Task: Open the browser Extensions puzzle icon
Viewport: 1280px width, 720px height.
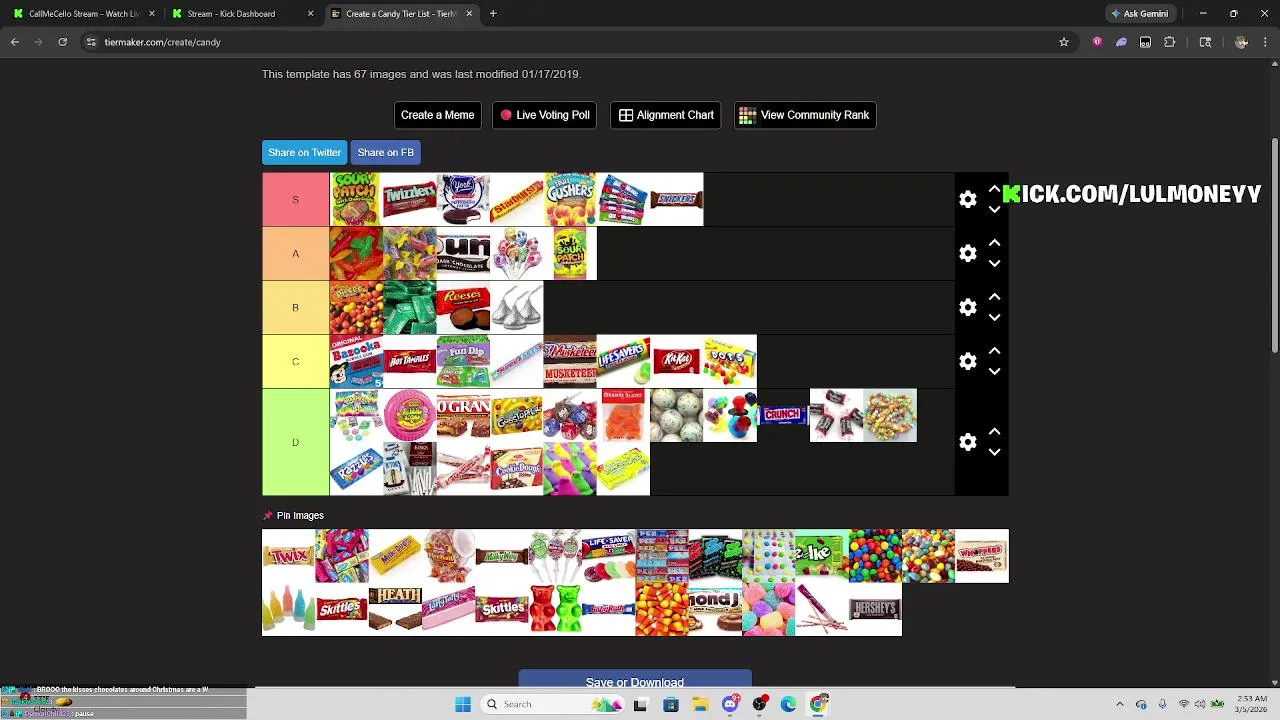Action: [1170, 42]
